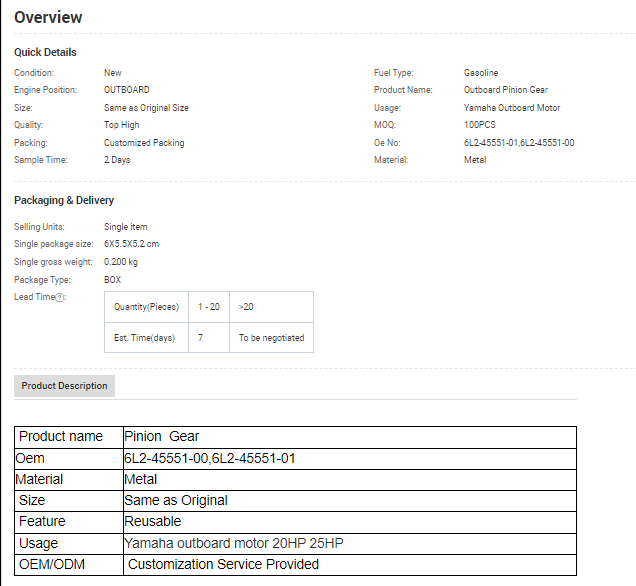Screen dimensions: 636x586
Task: Click the >20 quantity cell
Action: (x=246, y=307)
